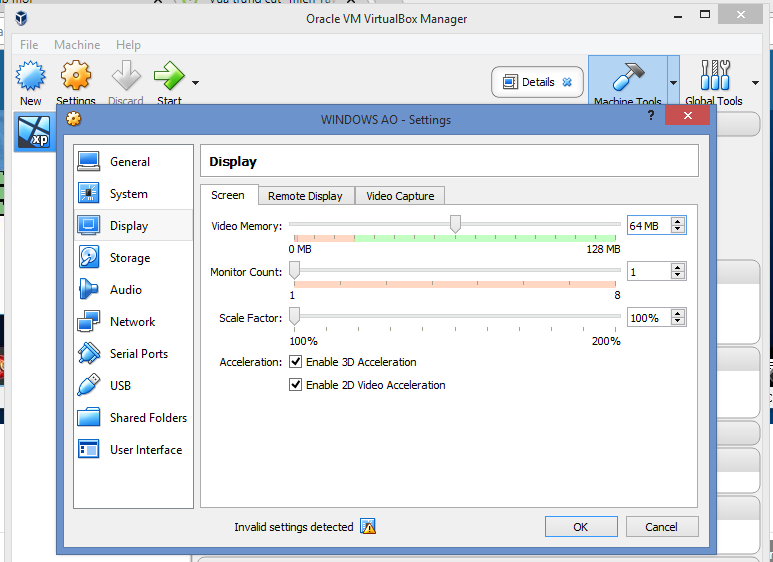Open the General settings category
Image resolution: width=773 pixels, height=562 pixels.
pos(133,162)
